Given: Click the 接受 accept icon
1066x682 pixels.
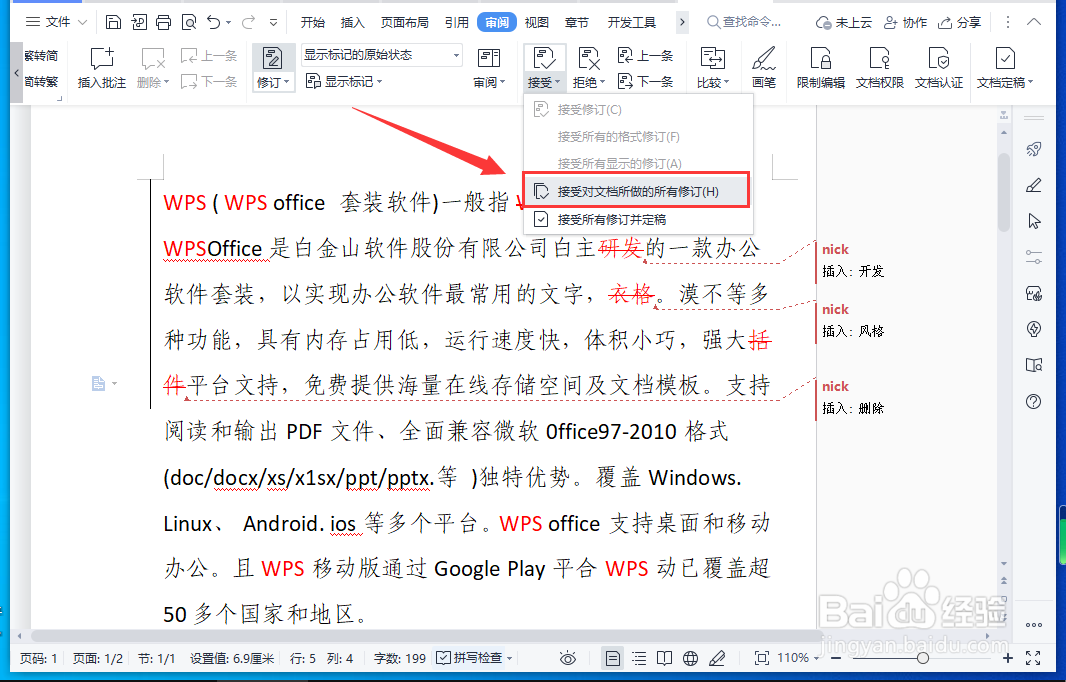Looking at the screenshot, I should click(544, 58).
